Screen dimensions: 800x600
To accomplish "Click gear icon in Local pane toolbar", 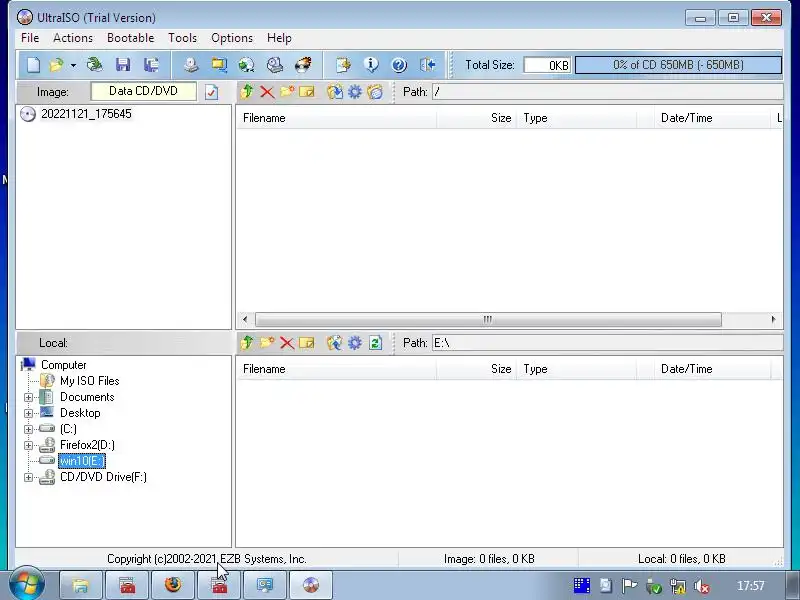I will tap(355, 343).
